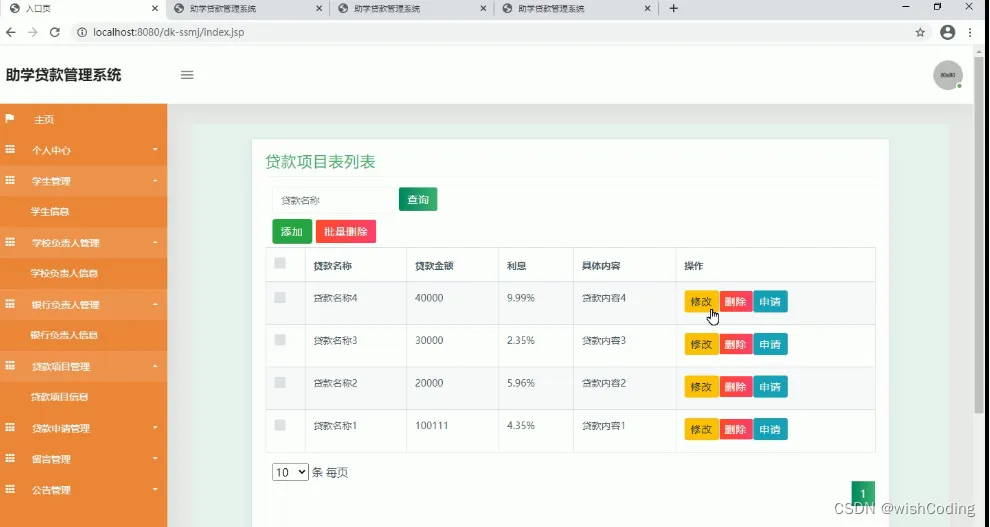This screenshot has height=527, width=990.
Task: Click grid icon beside 银行负责人管理
Action: [10, 304]
